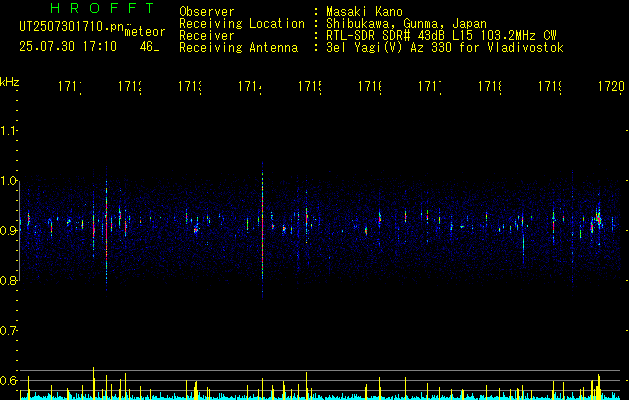Click the 1.1 frequency axis label

8,131
